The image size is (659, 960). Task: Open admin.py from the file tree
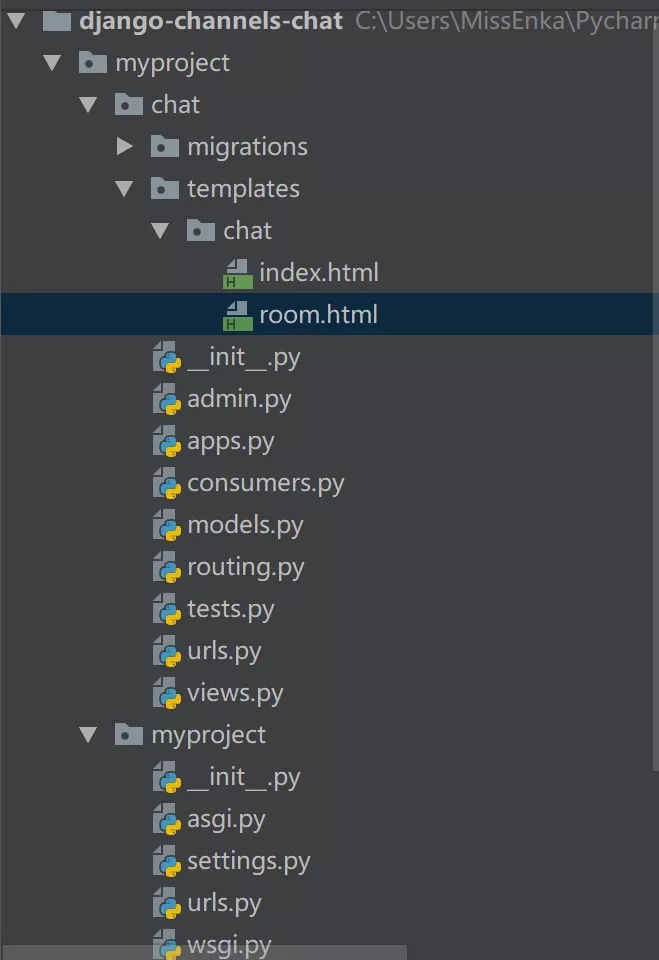pyautogui.click(x=239, y=400)
